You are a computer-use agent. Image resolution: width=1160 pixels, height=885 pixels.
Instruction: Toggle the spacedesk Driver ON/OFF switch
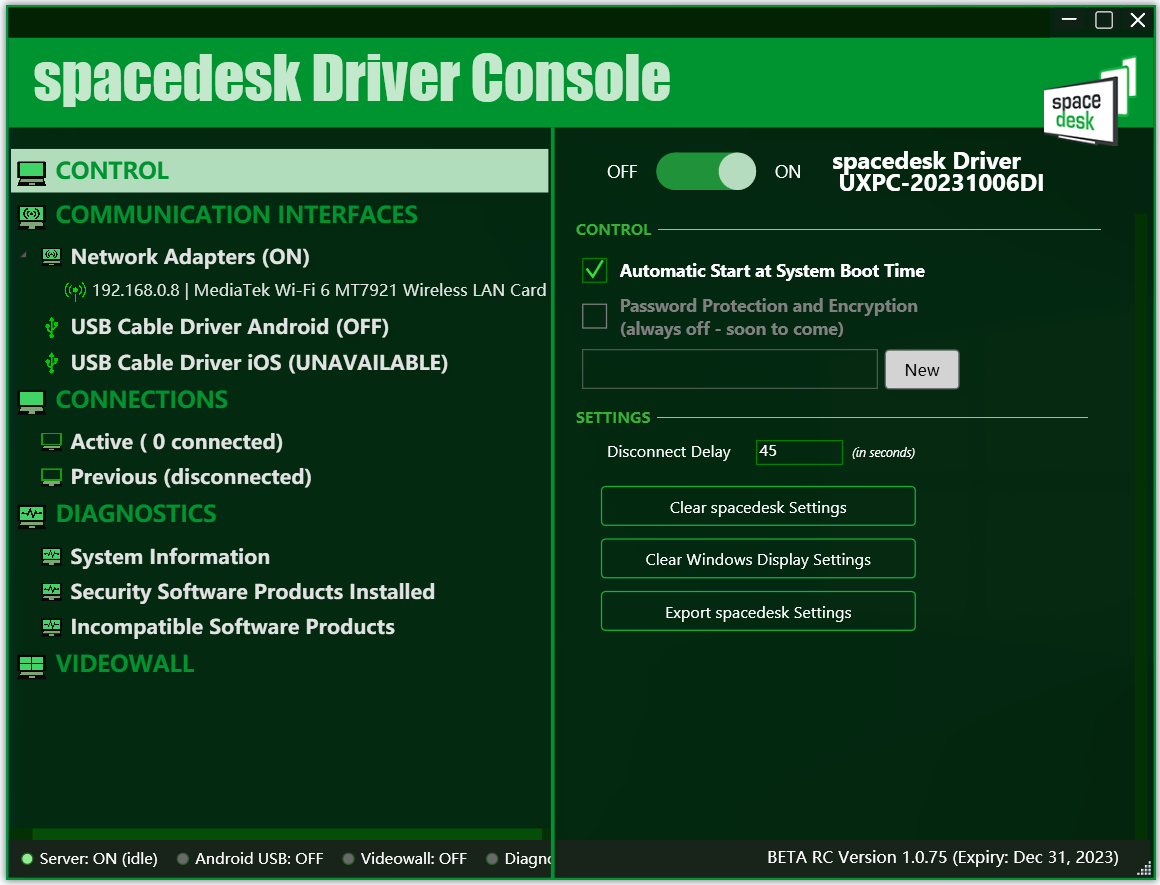[706, 171]
